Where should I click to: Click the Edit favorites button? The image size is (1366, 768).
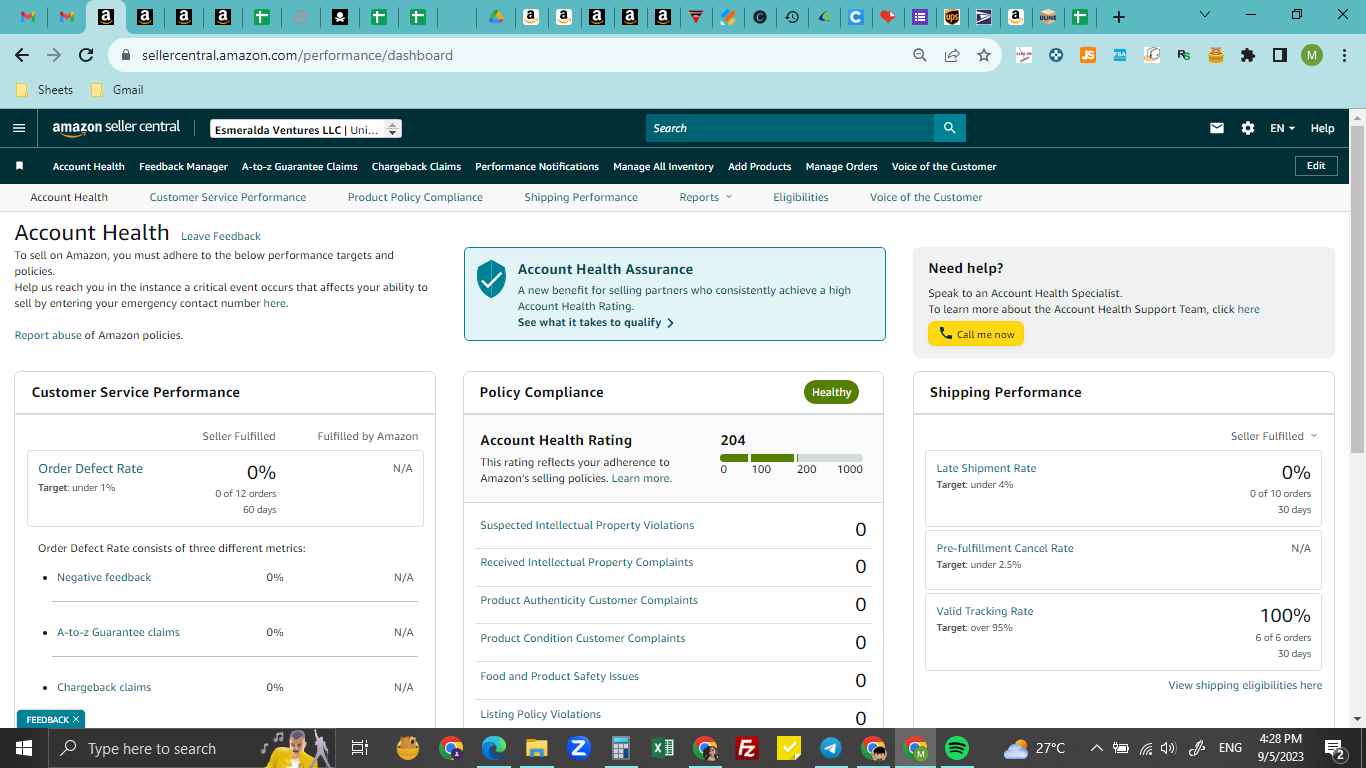pyautogui.click(x=1316, y=166)
